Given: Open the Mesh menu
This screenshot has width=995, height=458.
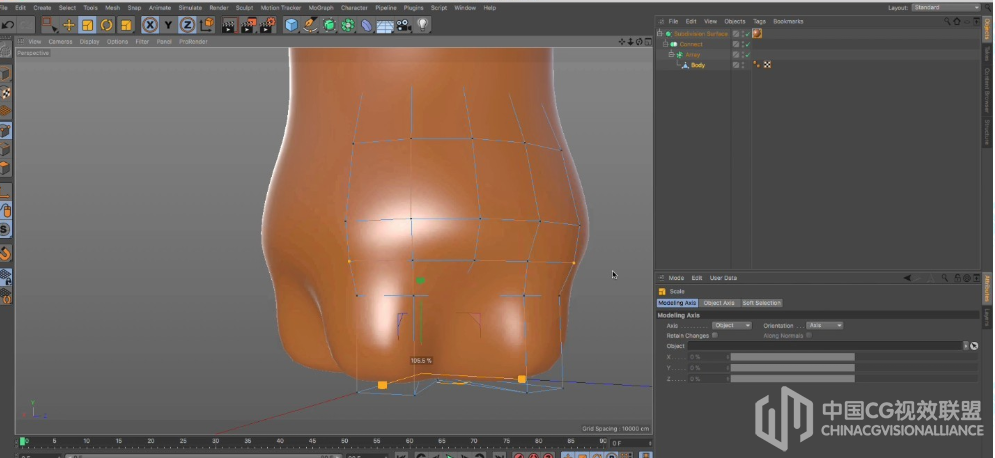Looking at the screenshot, I should (x=112, y=8).
